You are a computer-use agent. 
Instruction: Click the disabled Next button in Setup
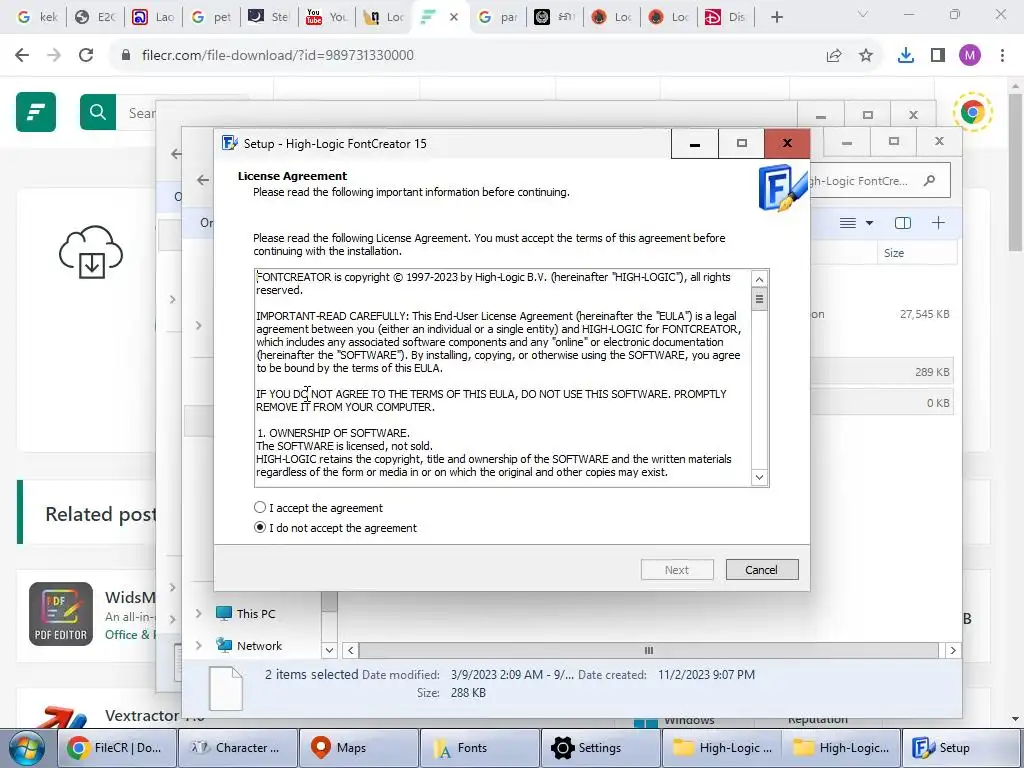677,569
